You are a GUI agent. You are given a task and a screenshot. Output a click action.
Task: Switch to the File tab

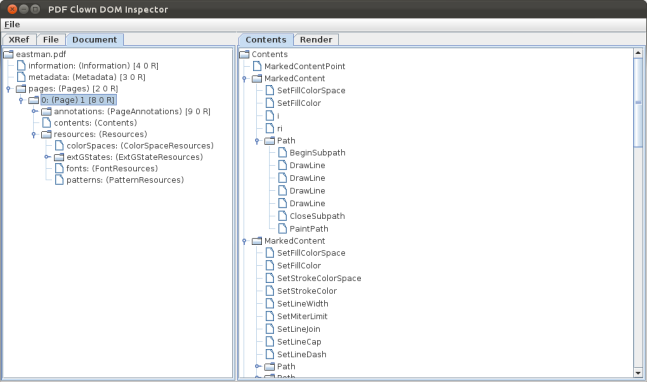click(x=51, y=40)
